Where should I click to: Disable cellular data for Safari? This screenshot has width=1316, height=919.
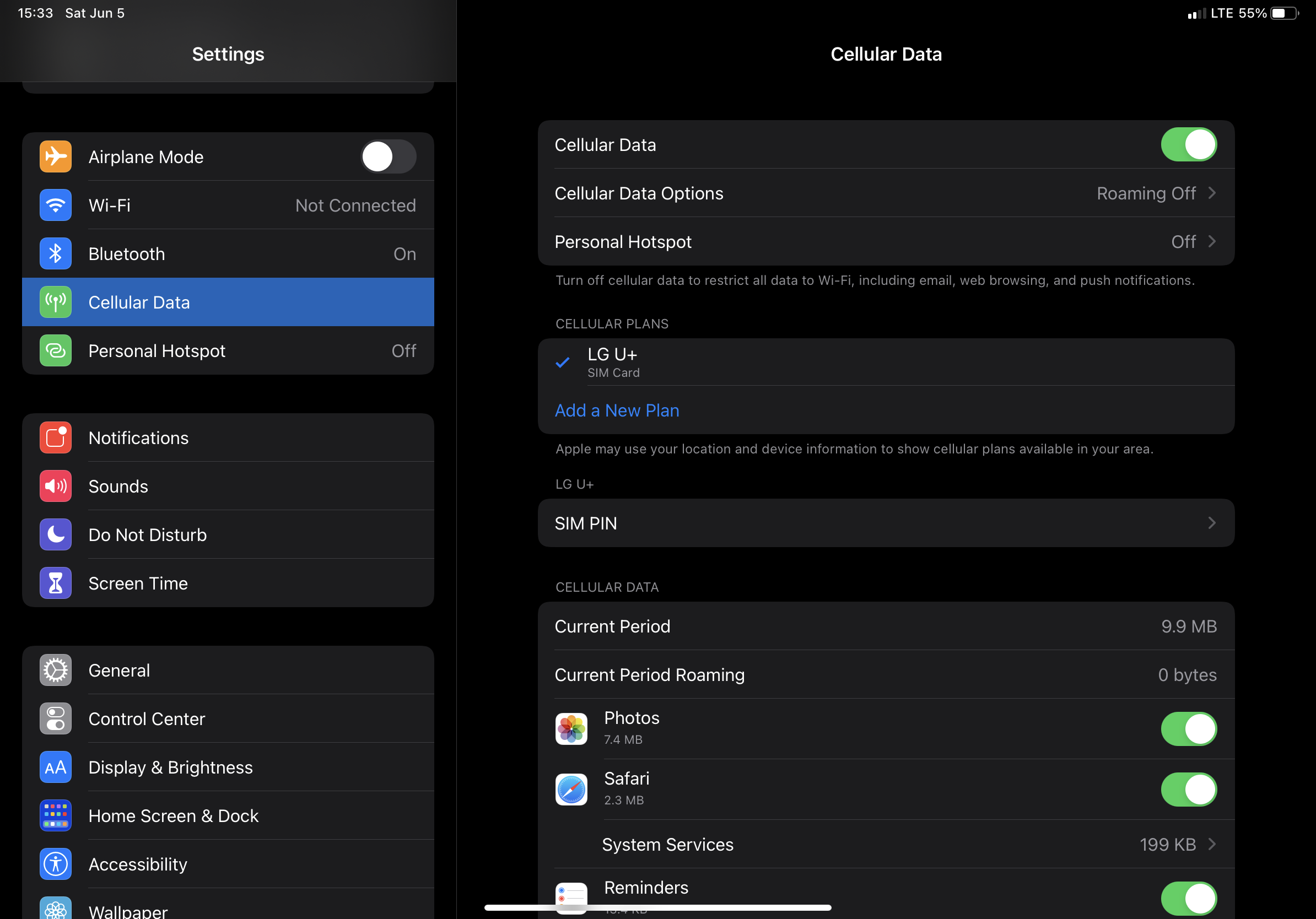[1188, 790]
